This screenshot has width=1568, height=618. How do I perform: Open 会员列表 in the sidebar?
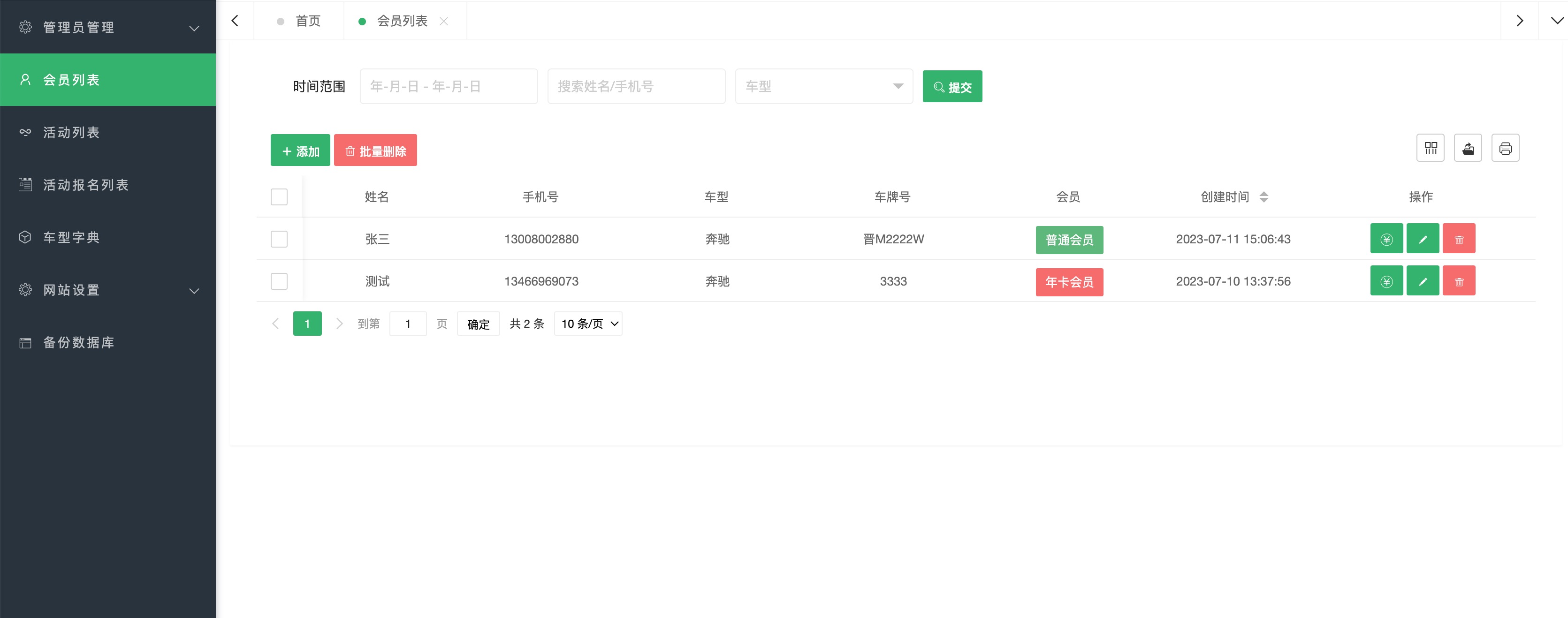point(108,80)
